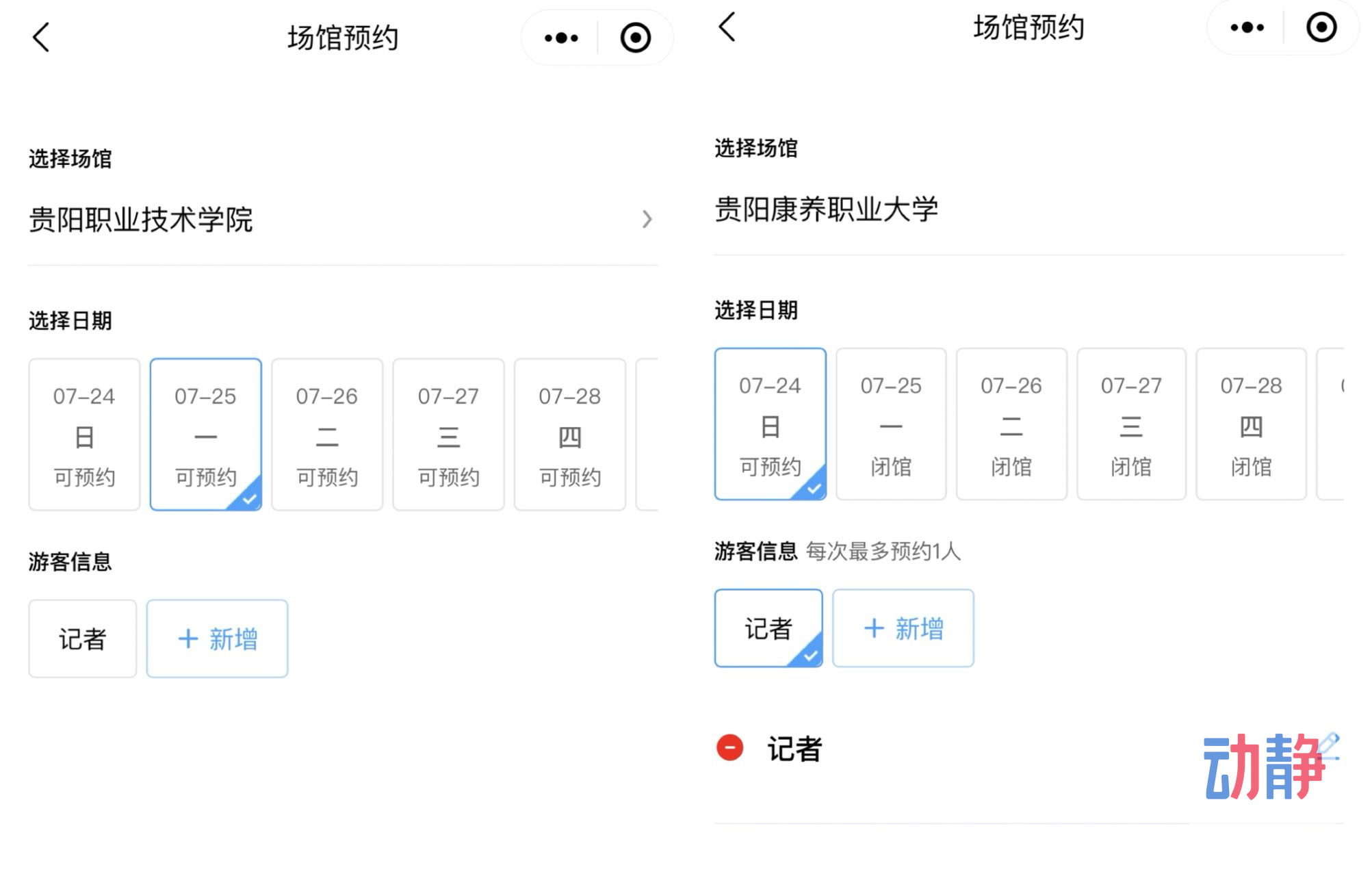This screenshot has width=1372, height=876.
Task: Tap the target circle icon on right screen
Action: tap(1319, 27)
